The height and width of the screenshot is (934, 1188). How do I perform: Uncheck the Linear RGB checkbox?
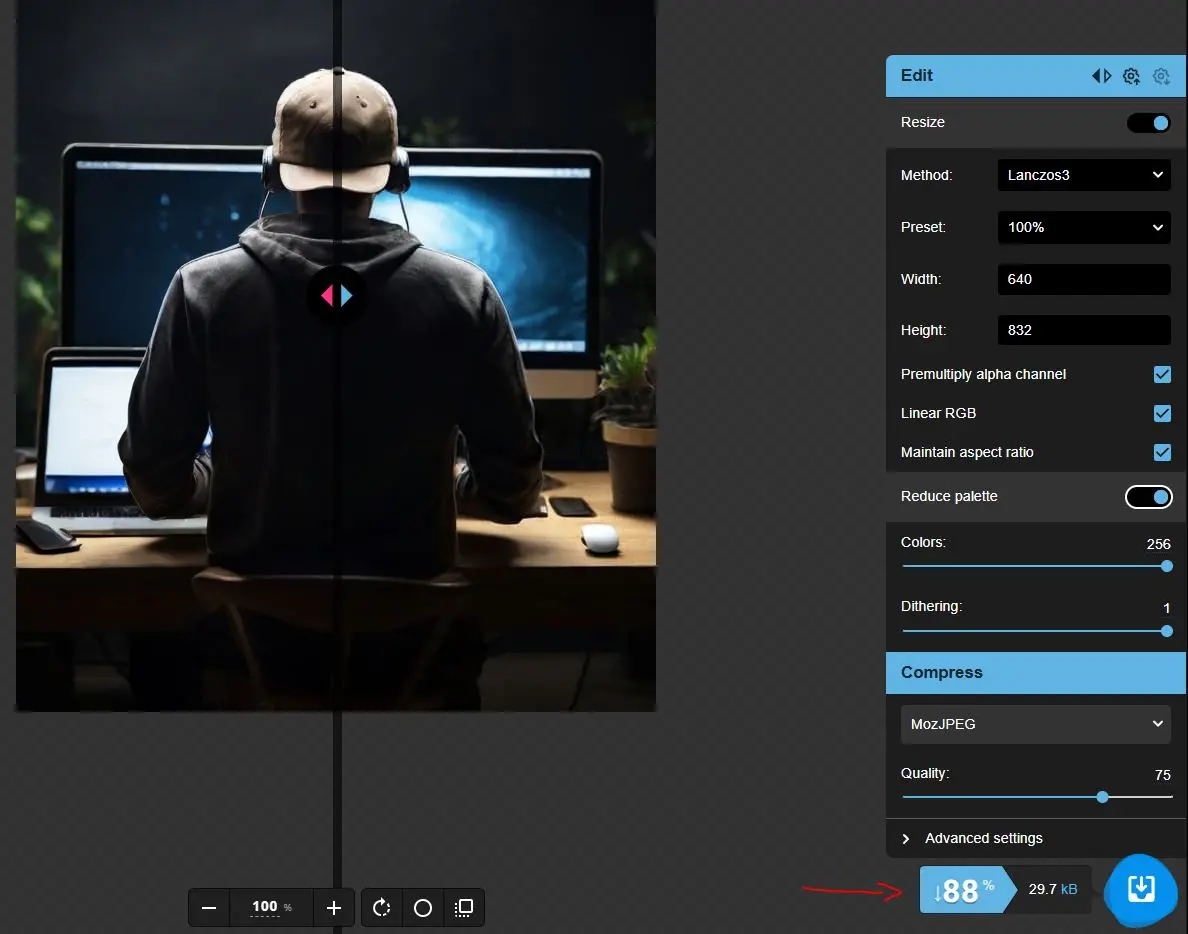tap(1162, 413)
